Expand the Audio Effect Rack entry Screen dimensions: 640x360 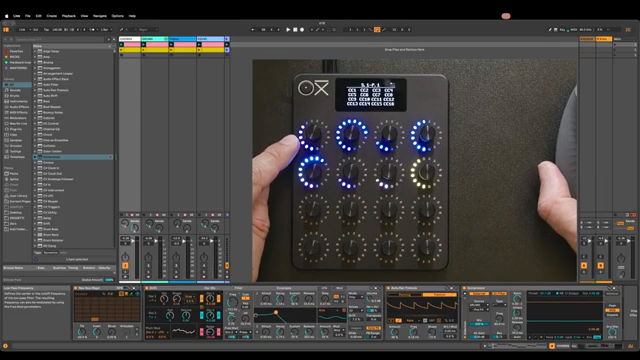pos(35,79)
